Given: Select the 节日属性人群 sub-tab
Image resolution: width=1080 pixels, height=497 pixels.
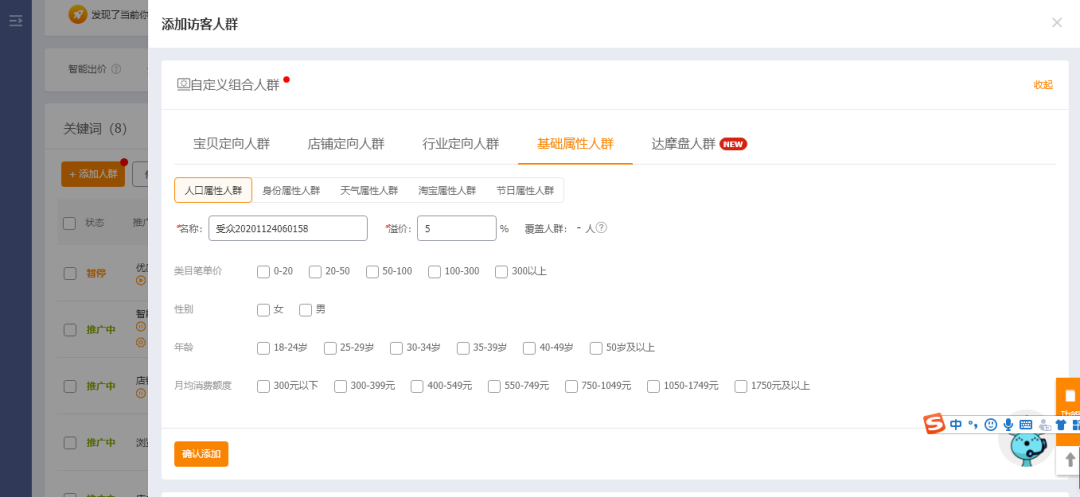Looking at the screenshot, I should pyautogui.click(x=525, y=191).
